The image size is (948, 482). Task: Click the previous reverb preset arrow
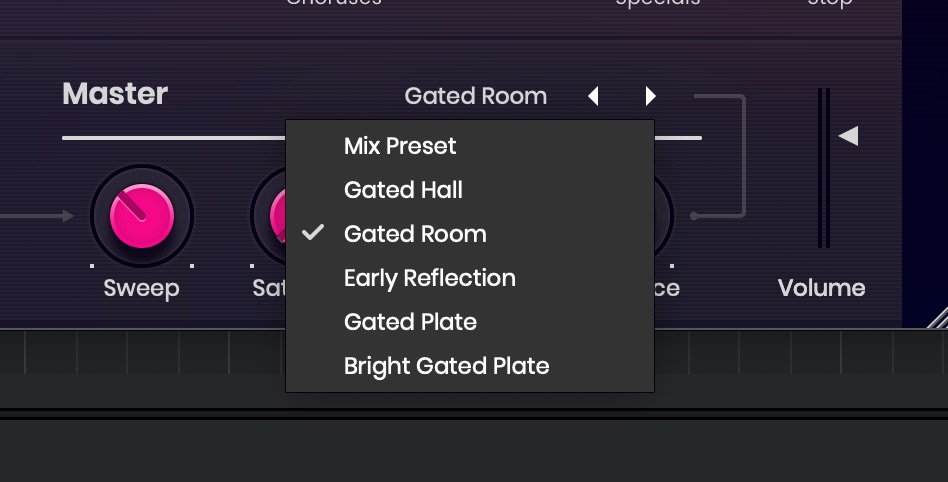click(593, 96)
